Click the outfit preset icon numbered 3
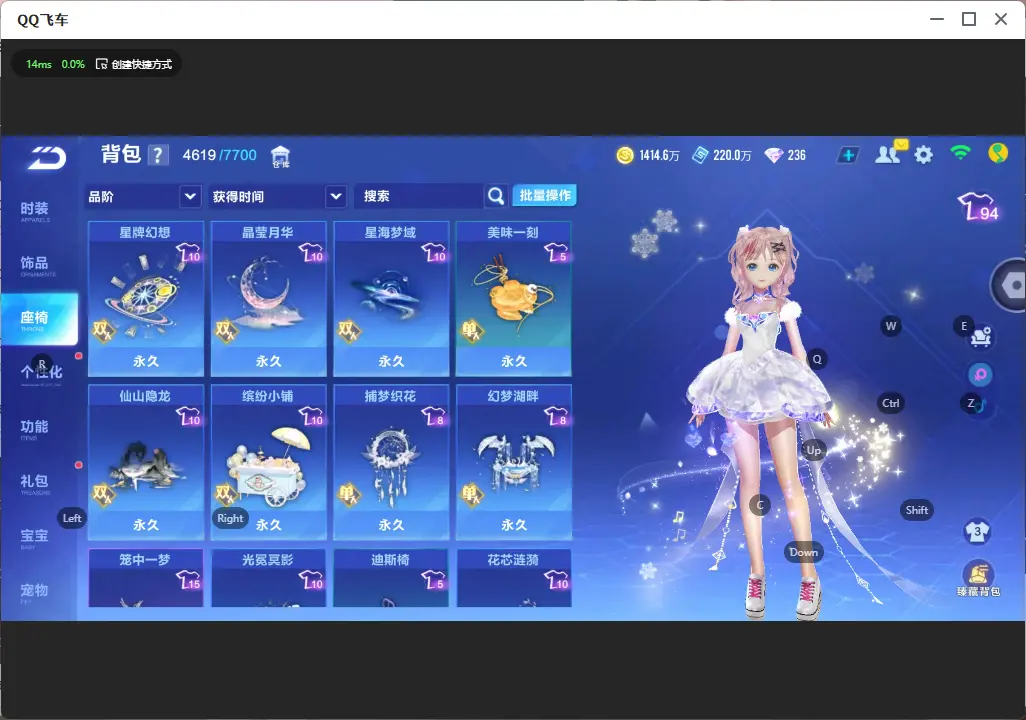This screenshot has height=720, width=1026. tap(978, 531)
